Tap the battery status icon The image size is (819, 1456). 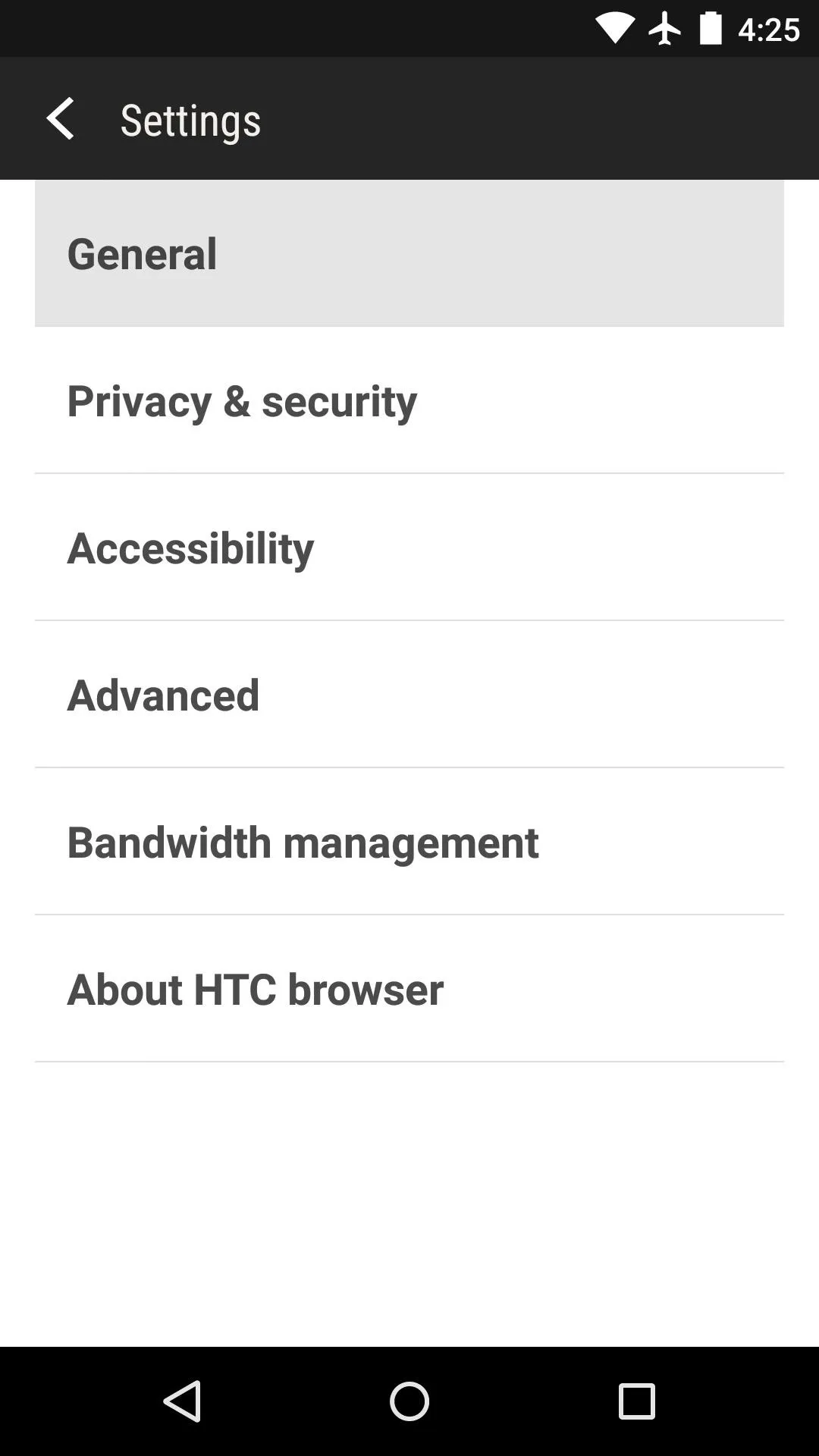(711, 29)
